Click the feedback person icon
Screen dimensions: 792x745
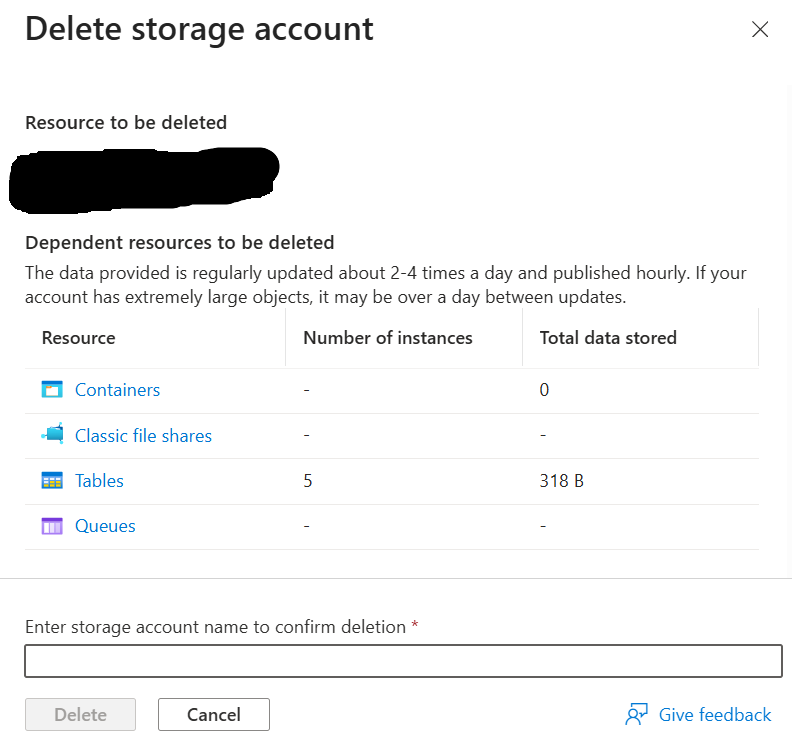pos(636,714)
